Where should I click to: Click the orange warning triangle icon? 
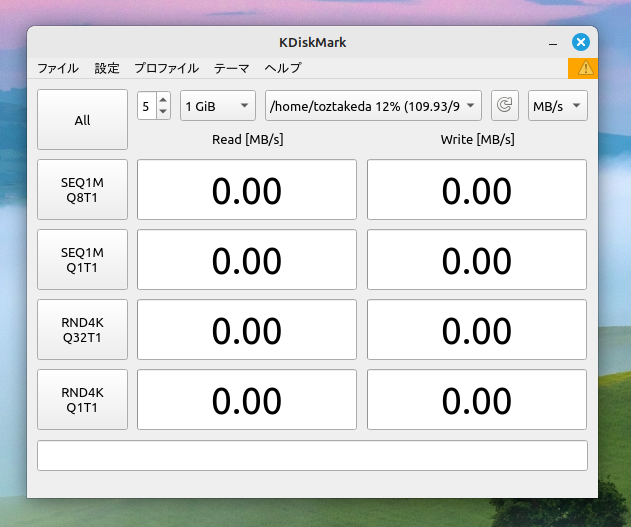click(x=586, y=68)
